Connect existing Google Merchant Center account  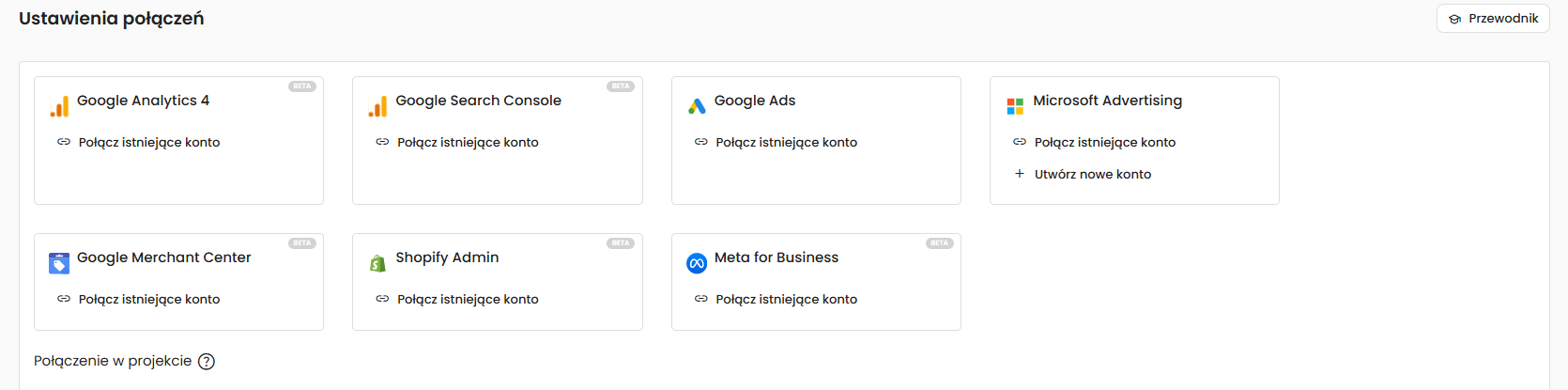coord(148,300)
